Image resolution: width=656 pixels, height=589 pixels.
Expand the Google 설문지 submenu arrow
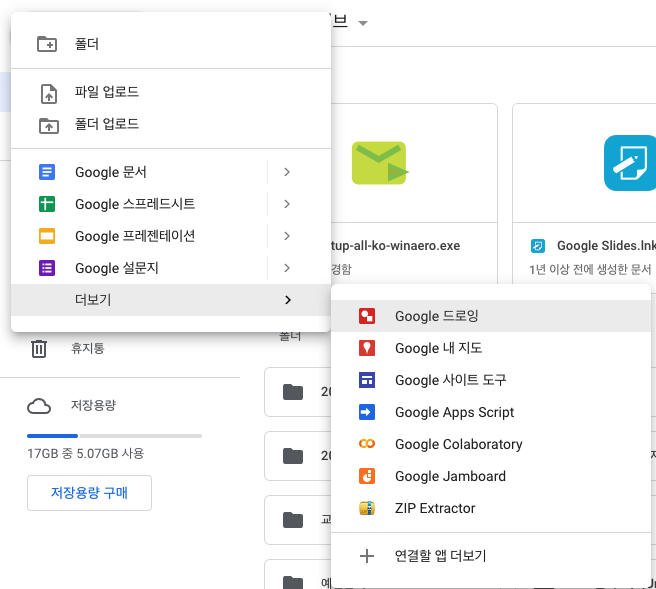click(287, 268)
